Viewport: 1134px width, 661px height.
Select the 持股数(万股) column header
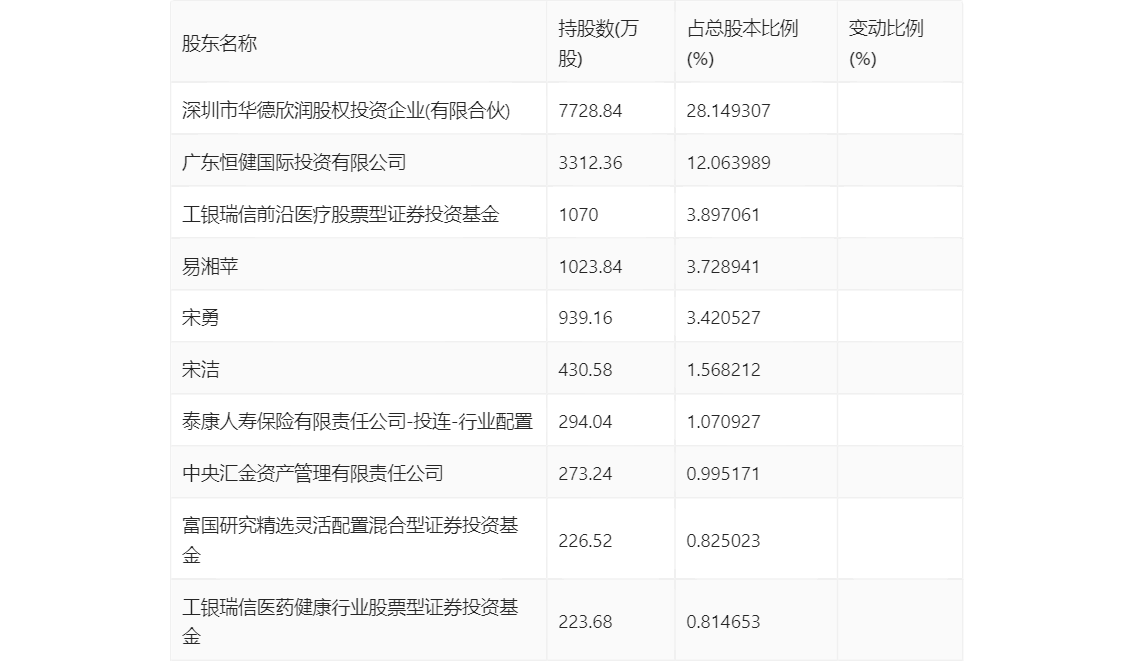pos(598,43)
